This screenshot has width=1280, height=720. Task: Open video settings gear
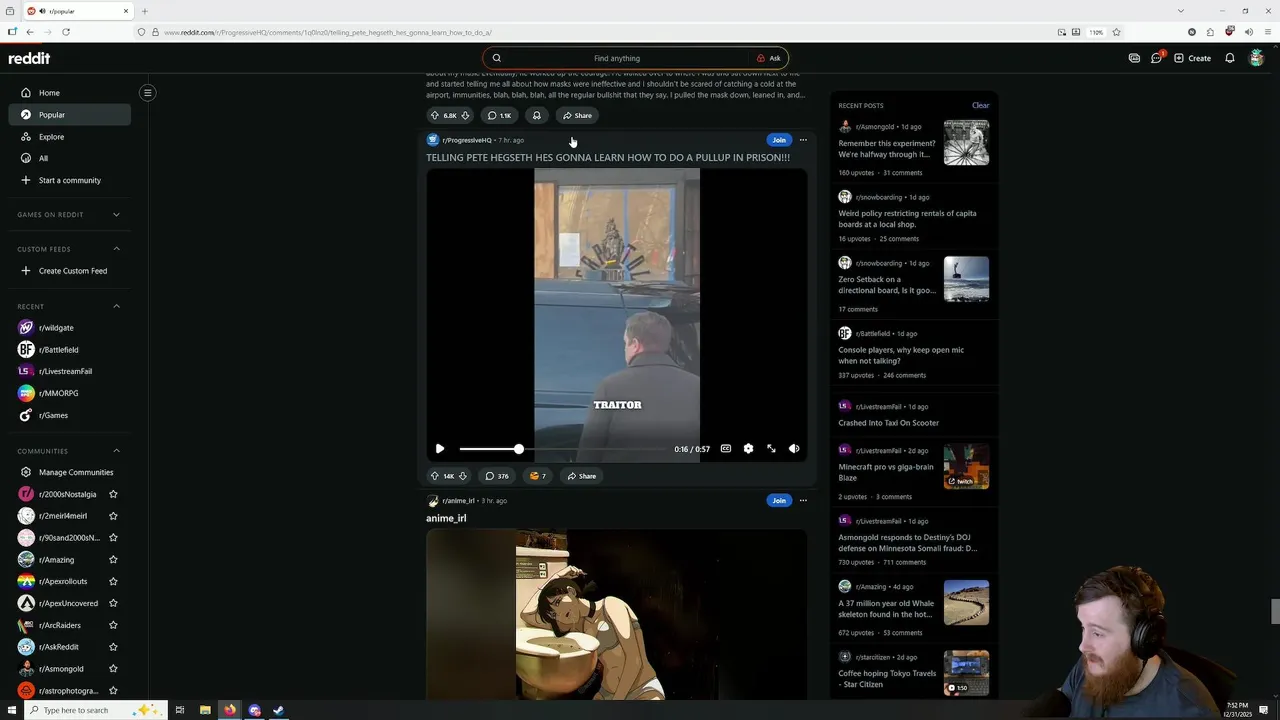[x=748, y=449]
